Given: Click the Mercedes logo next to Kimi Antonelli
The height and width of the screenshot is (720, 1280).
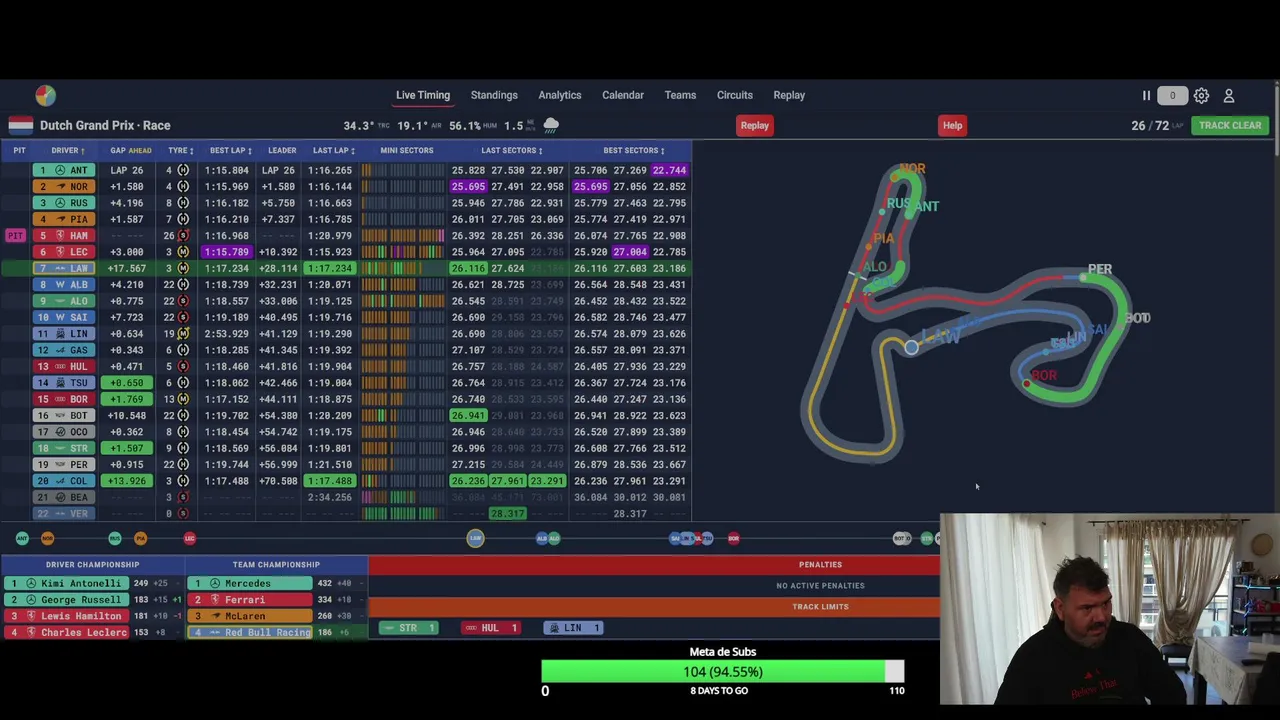Looking at the screenshot, I should pos(31,583).
